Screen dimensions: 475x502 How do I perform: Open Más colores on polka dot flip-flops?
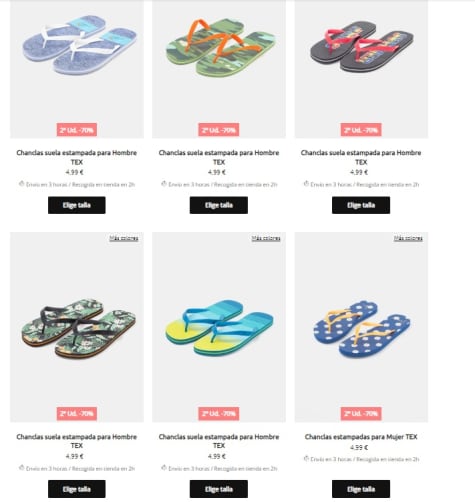408,238
